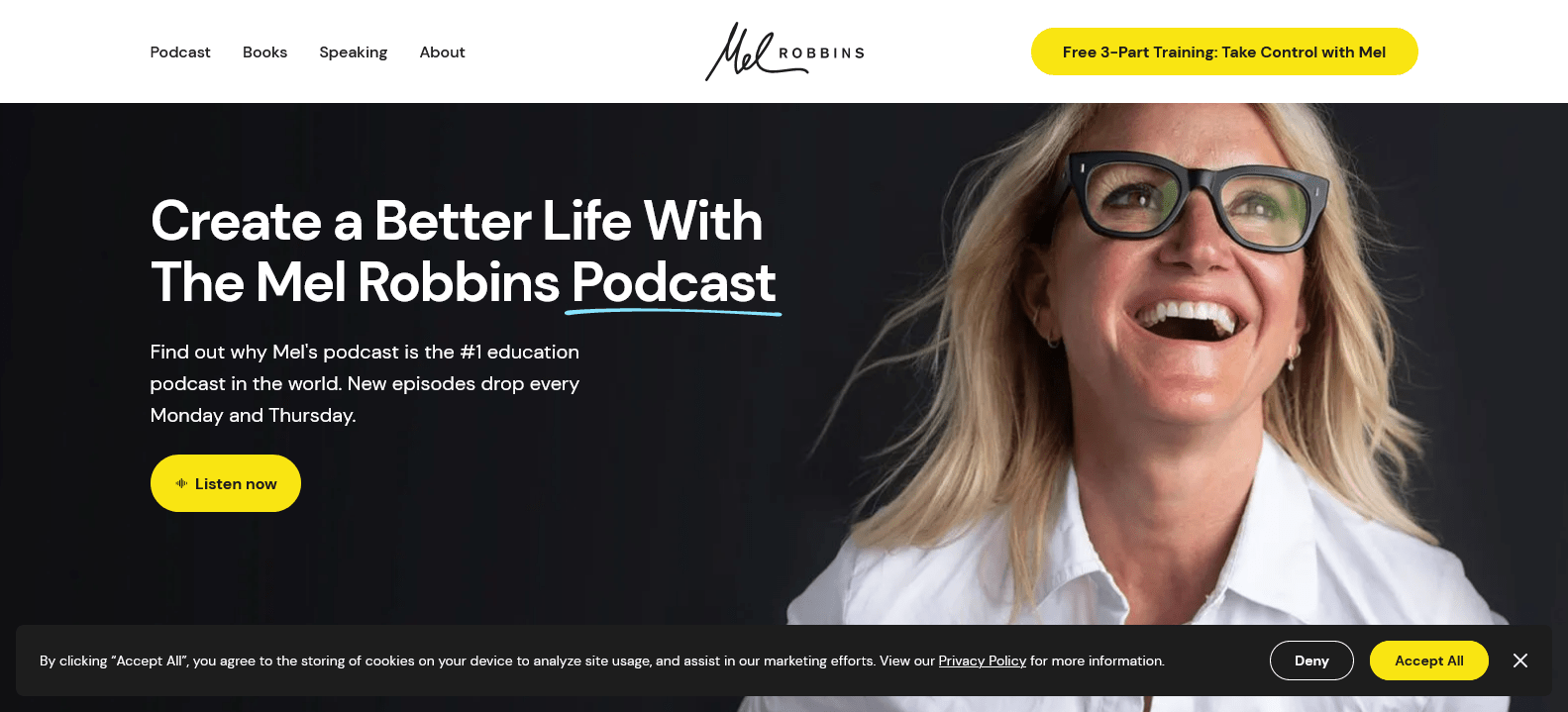The width and height of the screenshot is (1568, 712).
Task: Click the cookie consent message text
Action: pos(602,661)
